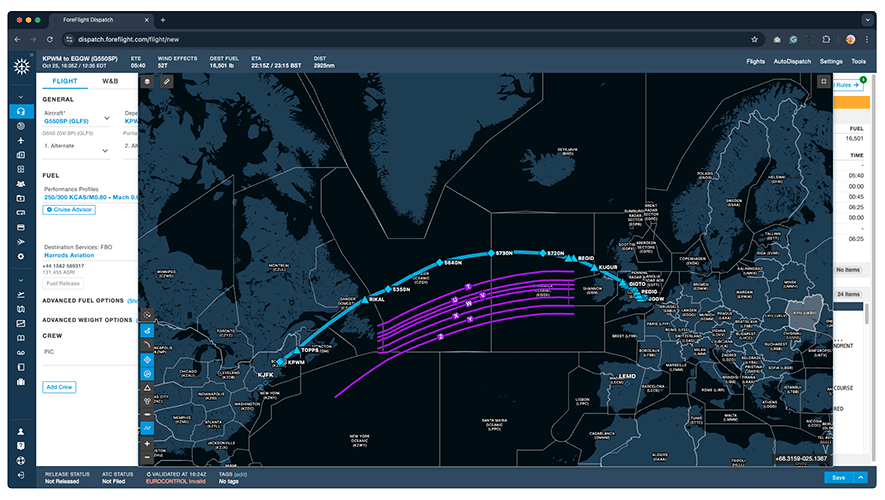Switch to the W&B tab
Image resolution: width=885 pixels, height=500 pixels.
tap(110, 81)
